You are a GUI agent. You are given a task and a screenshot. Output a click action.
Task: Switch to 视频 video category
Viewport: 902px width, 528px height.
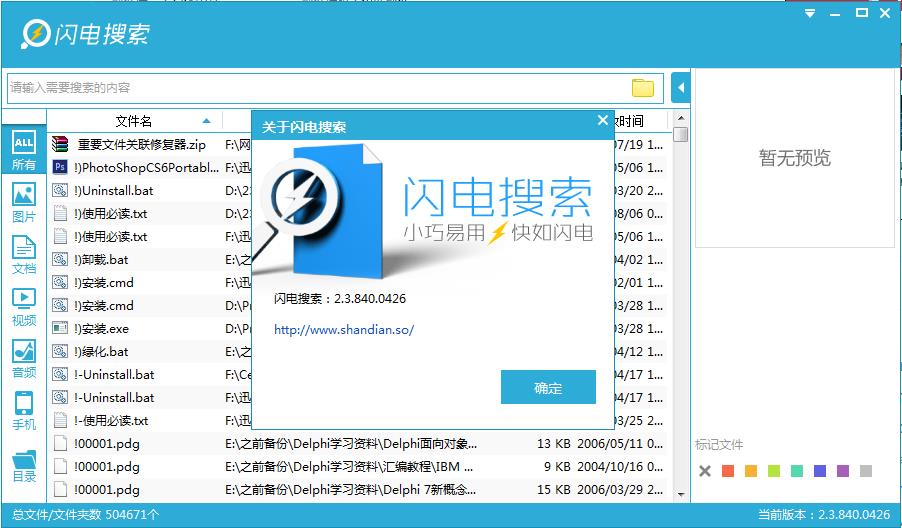(x=23, y=305)
